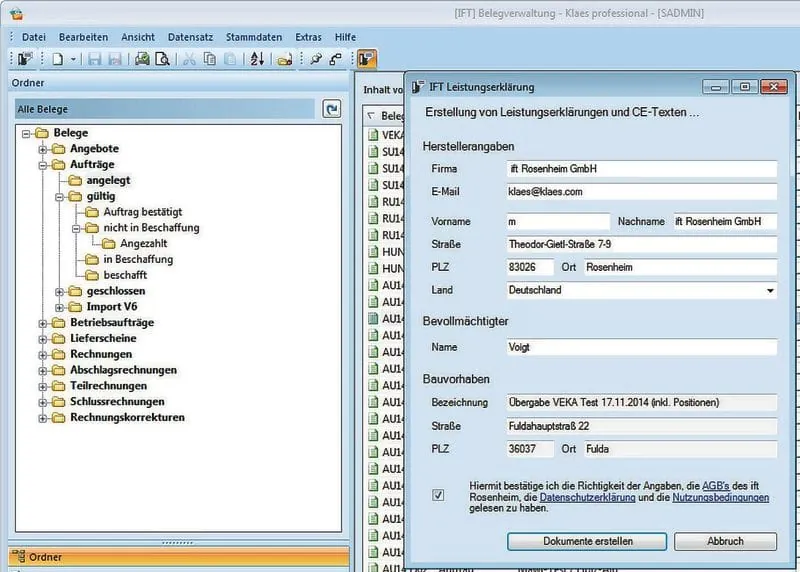Click the new document toolbar icon

pos(59,59)
